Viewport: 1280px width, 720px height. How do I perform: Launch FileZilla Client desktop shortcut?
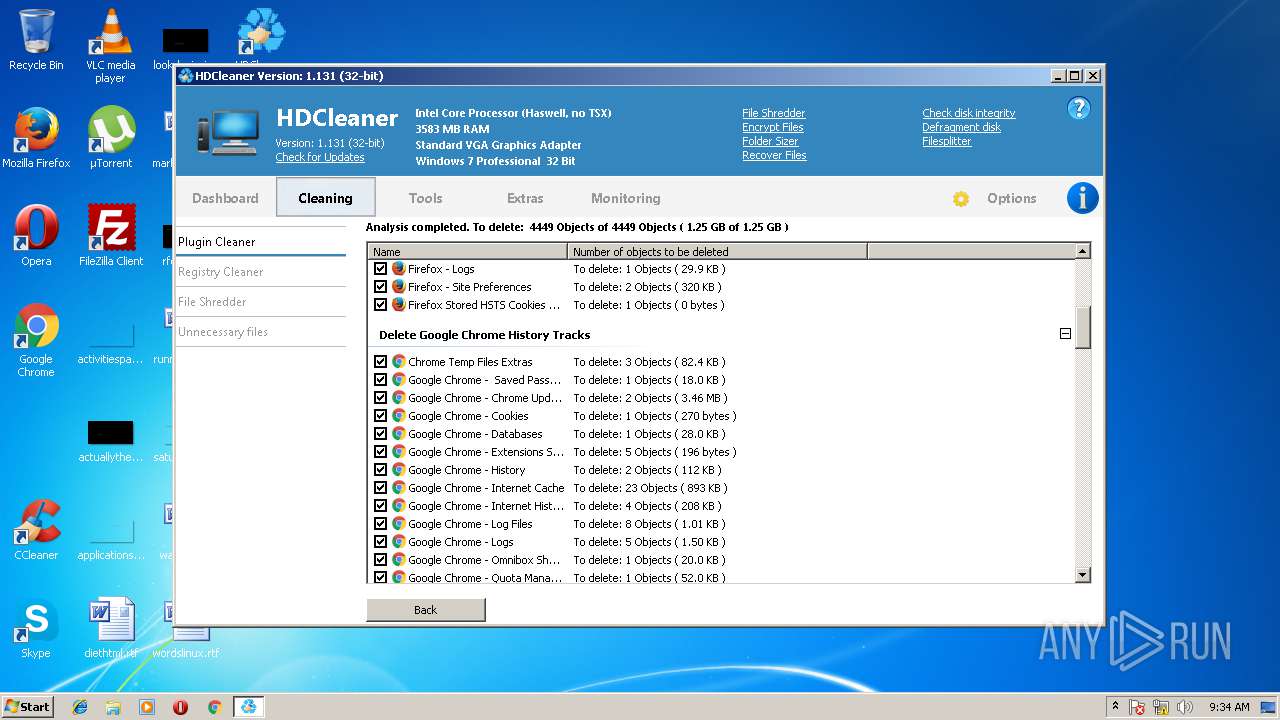click(x=111, y=236)
